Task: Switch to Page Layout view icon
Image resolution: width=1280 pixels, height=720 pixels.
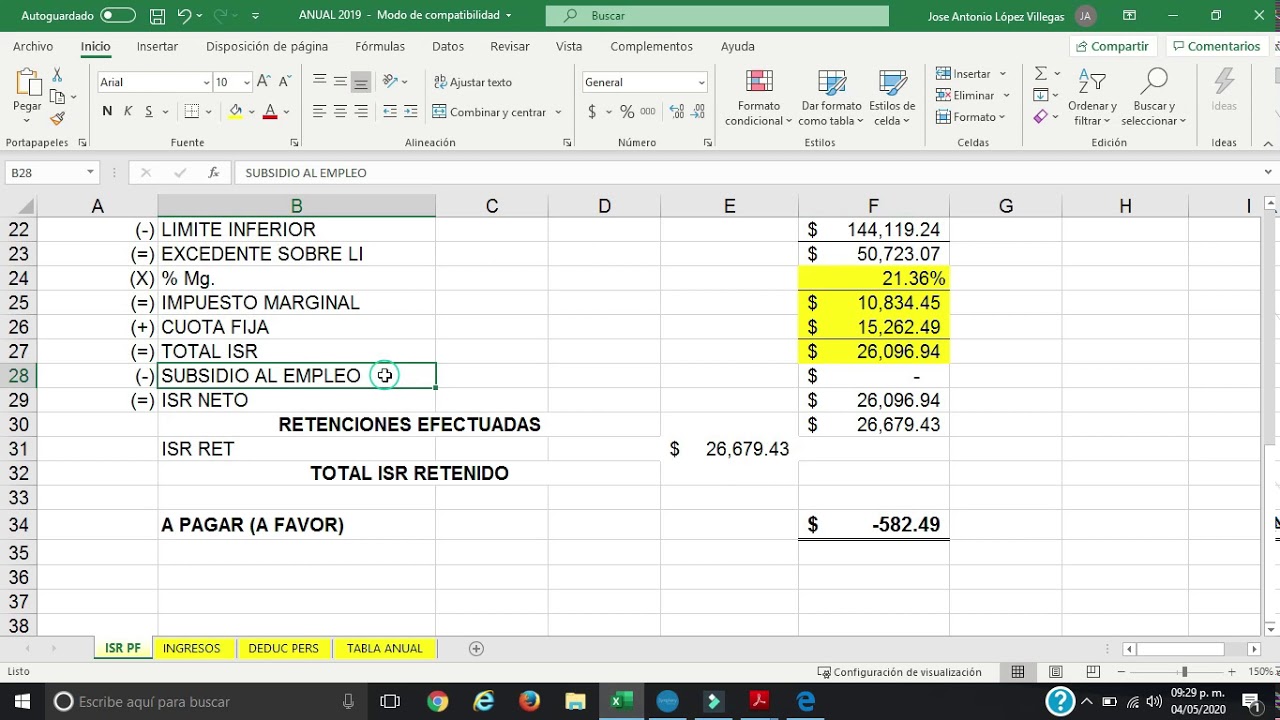Action: coord(1055,672)
